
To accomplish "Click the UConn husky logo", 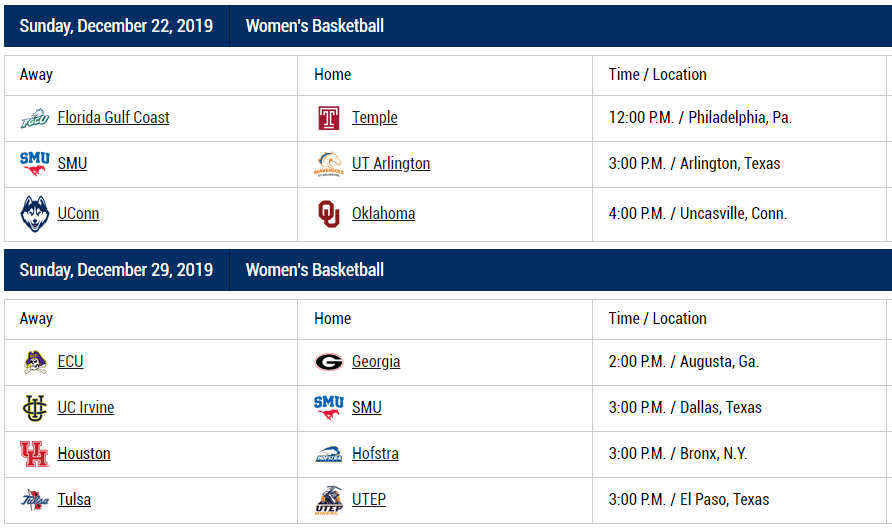I will [35, 214].
